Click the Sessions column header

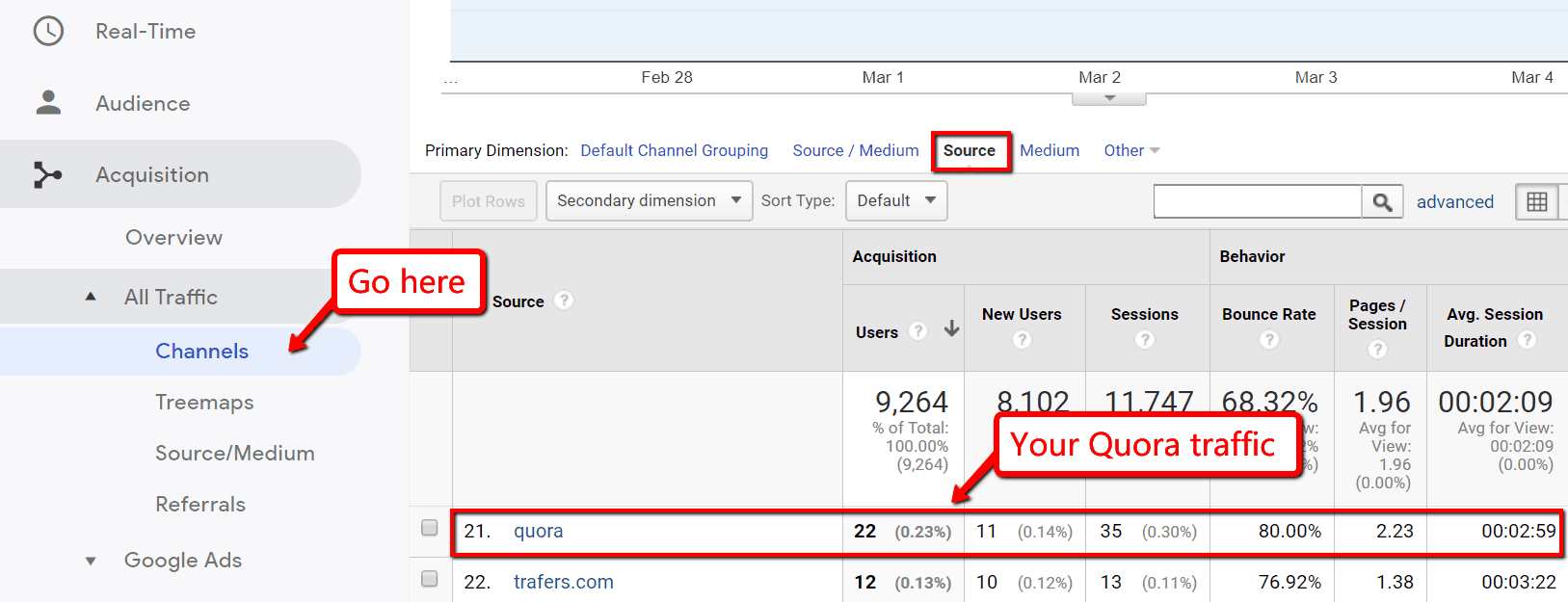click(x=1144, y=314)
